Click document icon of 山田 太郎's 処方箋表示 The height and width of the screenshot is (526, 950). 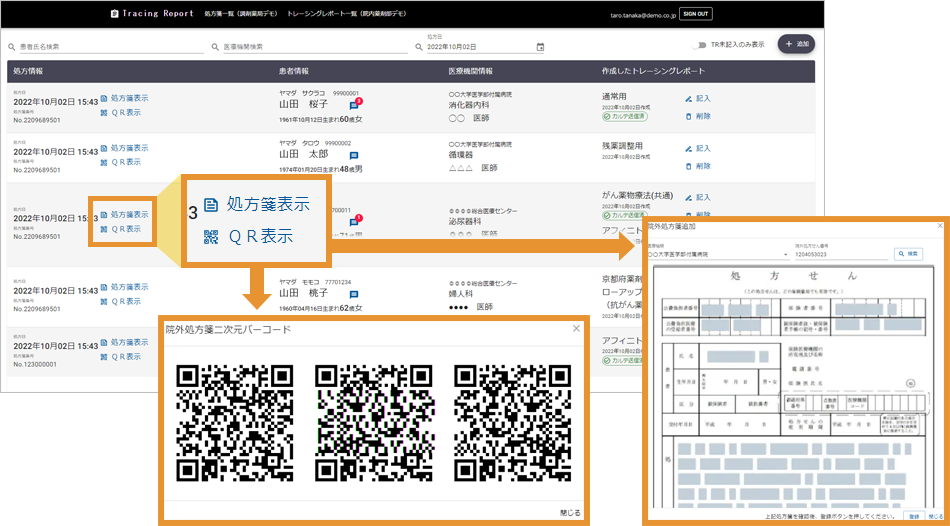tap(104, 148)
